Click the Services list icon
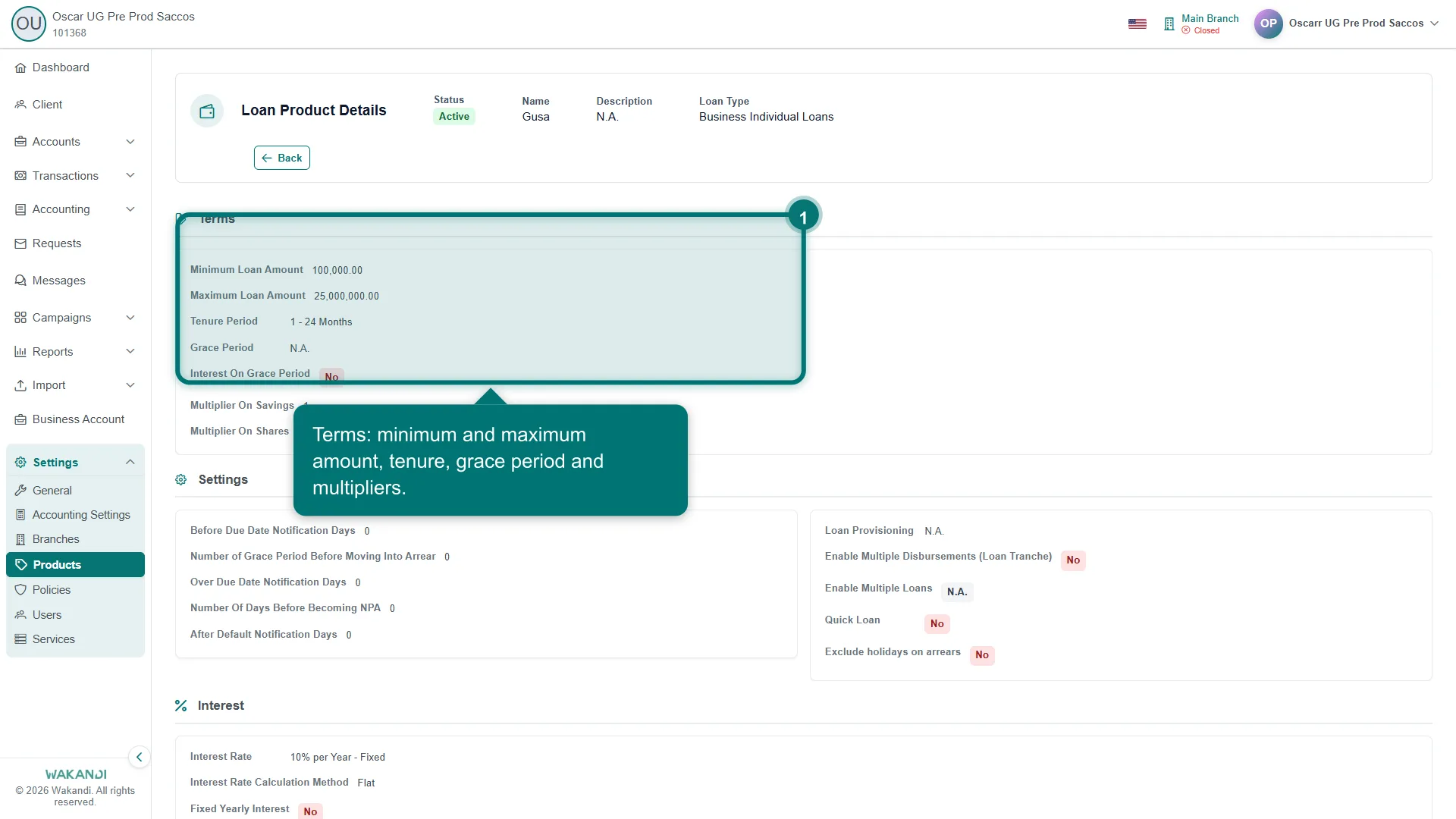The width and height of the screenshot is (1456, 819). (20, 639)
